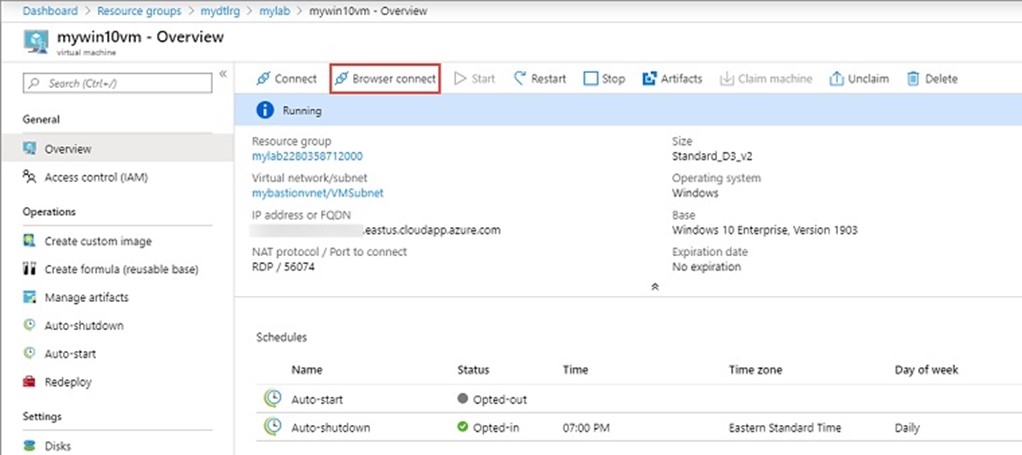Click the Restart circular arrow icon
Image resolution: width=1022 pixels, height=455 pixels.
pos(520,78)
